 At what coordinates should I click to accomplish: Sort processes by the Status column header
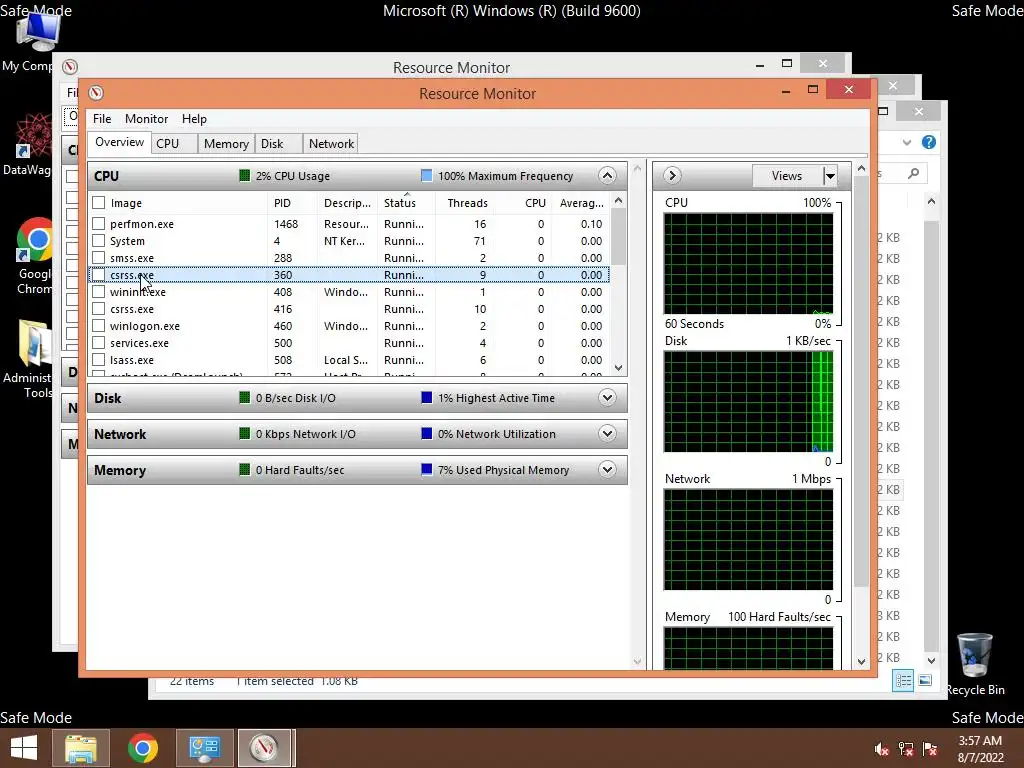(406, 203)
